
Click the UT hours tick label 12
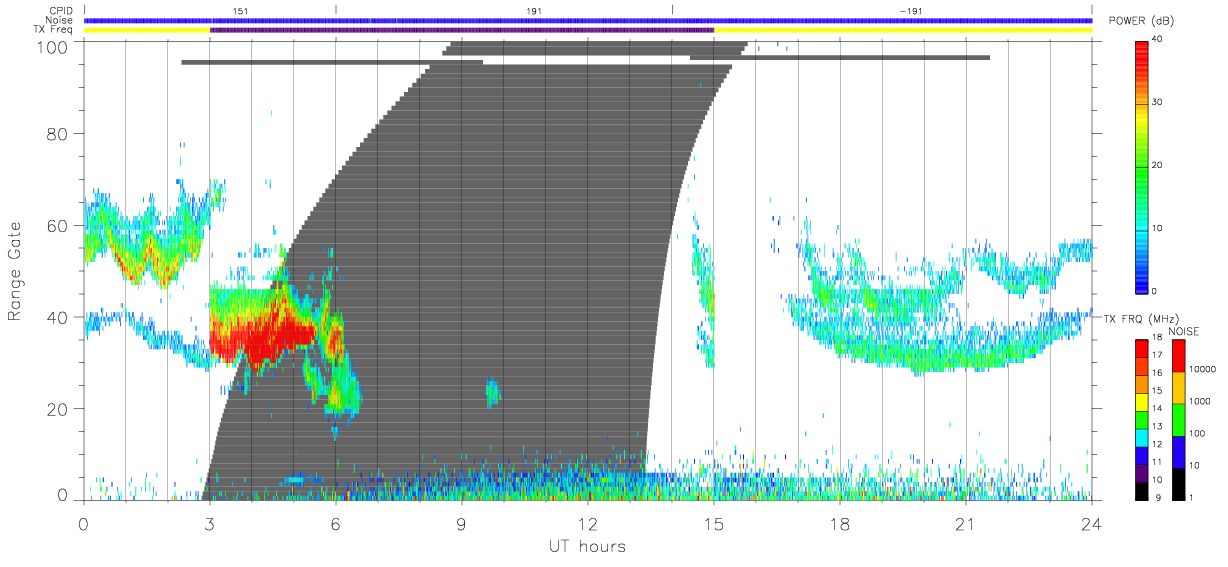coord(587,523)
